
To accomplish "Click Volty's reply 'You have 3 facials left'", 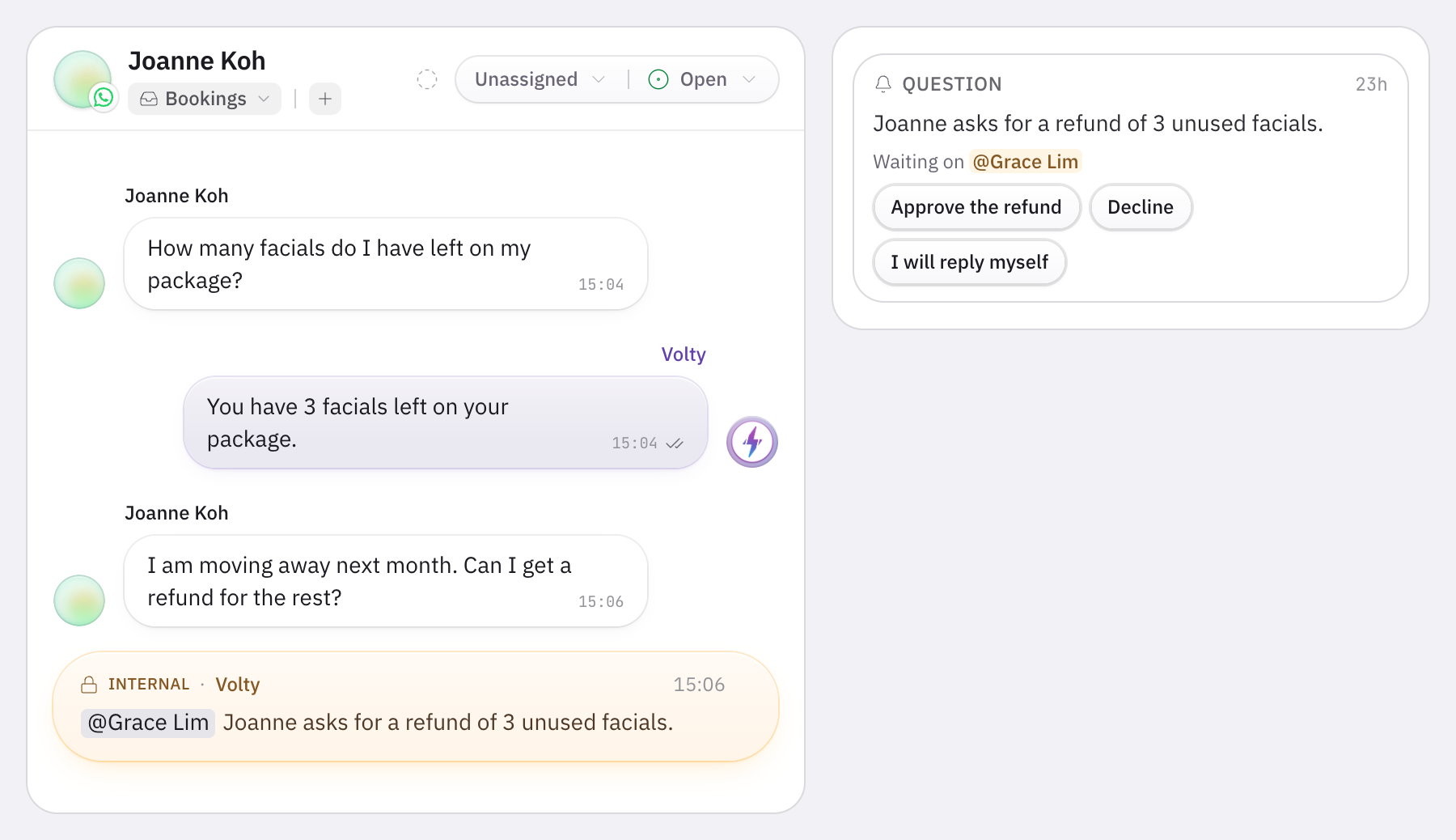I will pyautogui.click(x=446, y=422).
